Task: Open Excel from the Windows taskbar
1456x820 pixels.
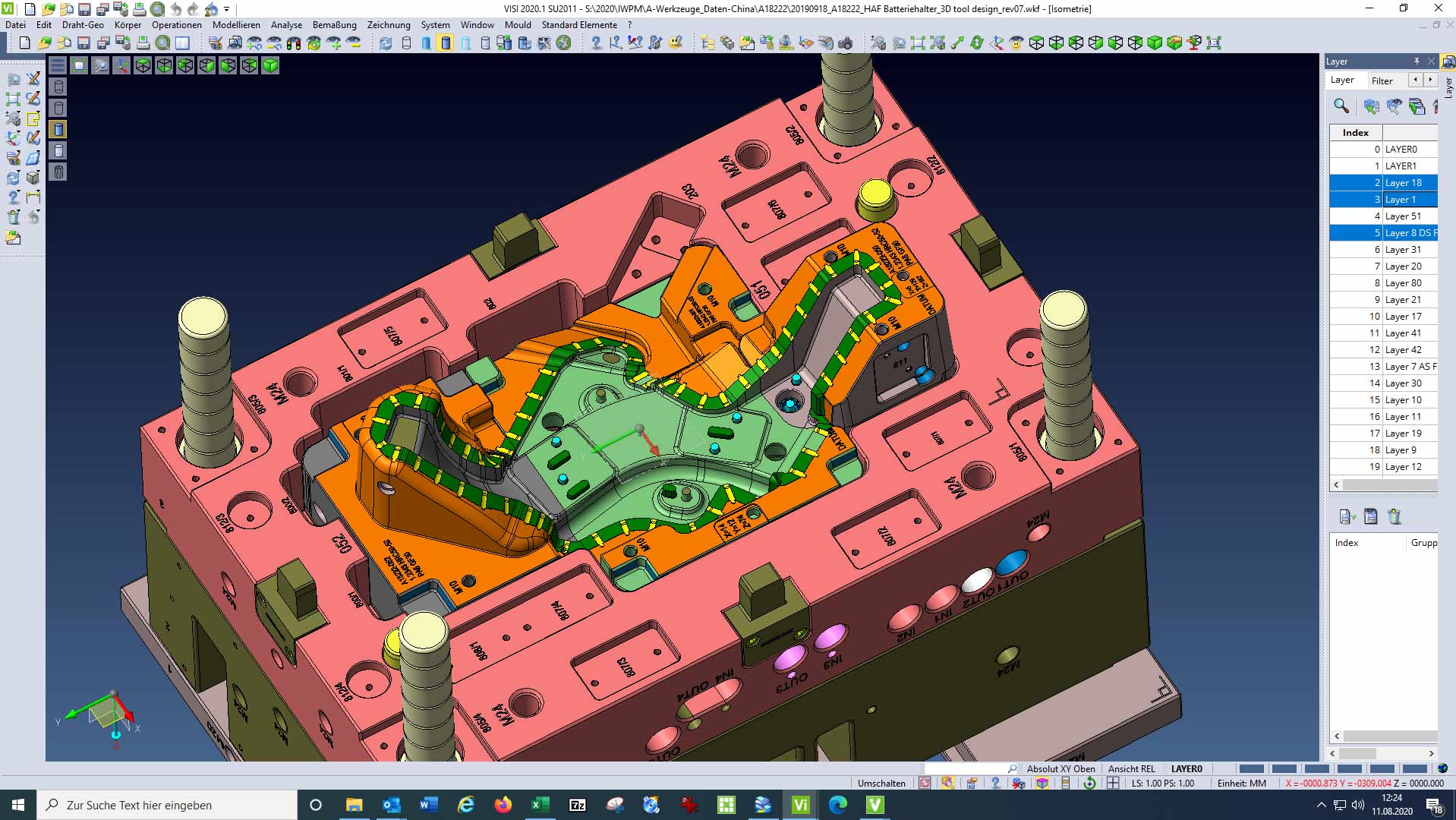Action: click(x=540, y=805)
